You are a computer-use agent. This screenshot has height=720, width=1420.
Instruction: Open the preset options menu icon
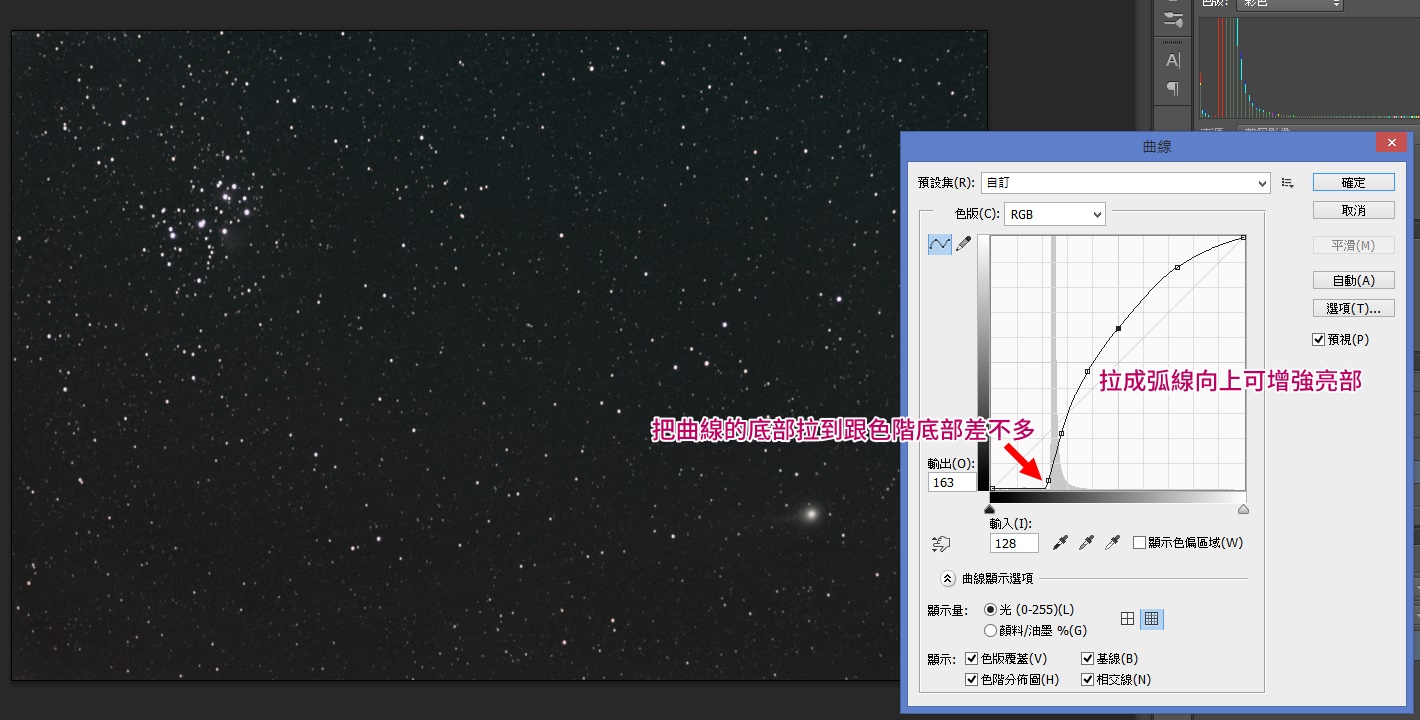point(1288,183)
